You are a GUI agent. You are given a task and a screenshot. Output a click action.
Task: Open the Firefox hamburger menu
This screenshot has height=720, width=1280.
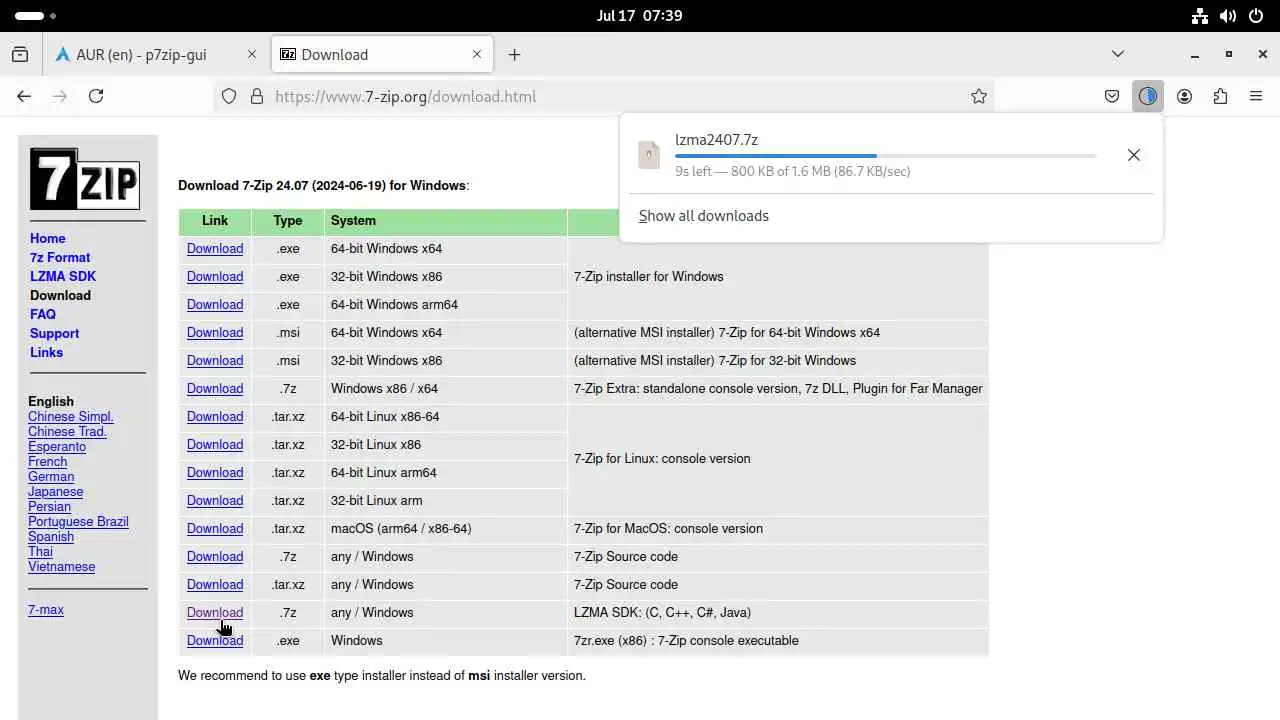point(1256,96)
